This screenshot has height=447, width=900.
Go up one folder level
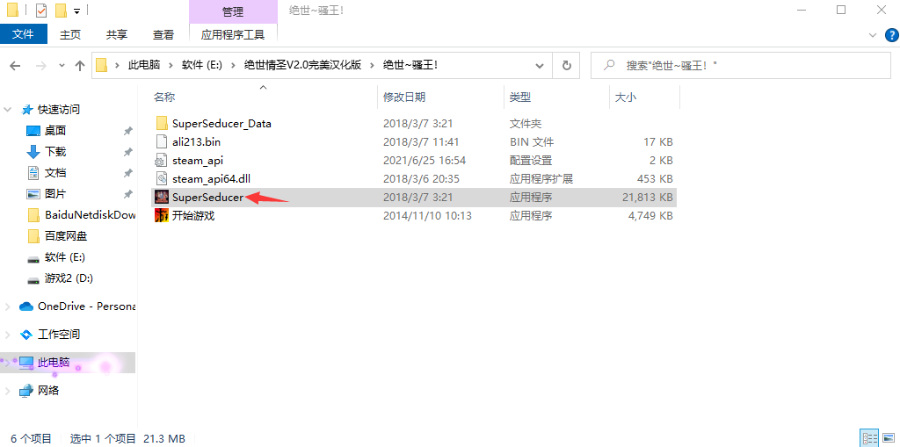(x=80, y=65)
